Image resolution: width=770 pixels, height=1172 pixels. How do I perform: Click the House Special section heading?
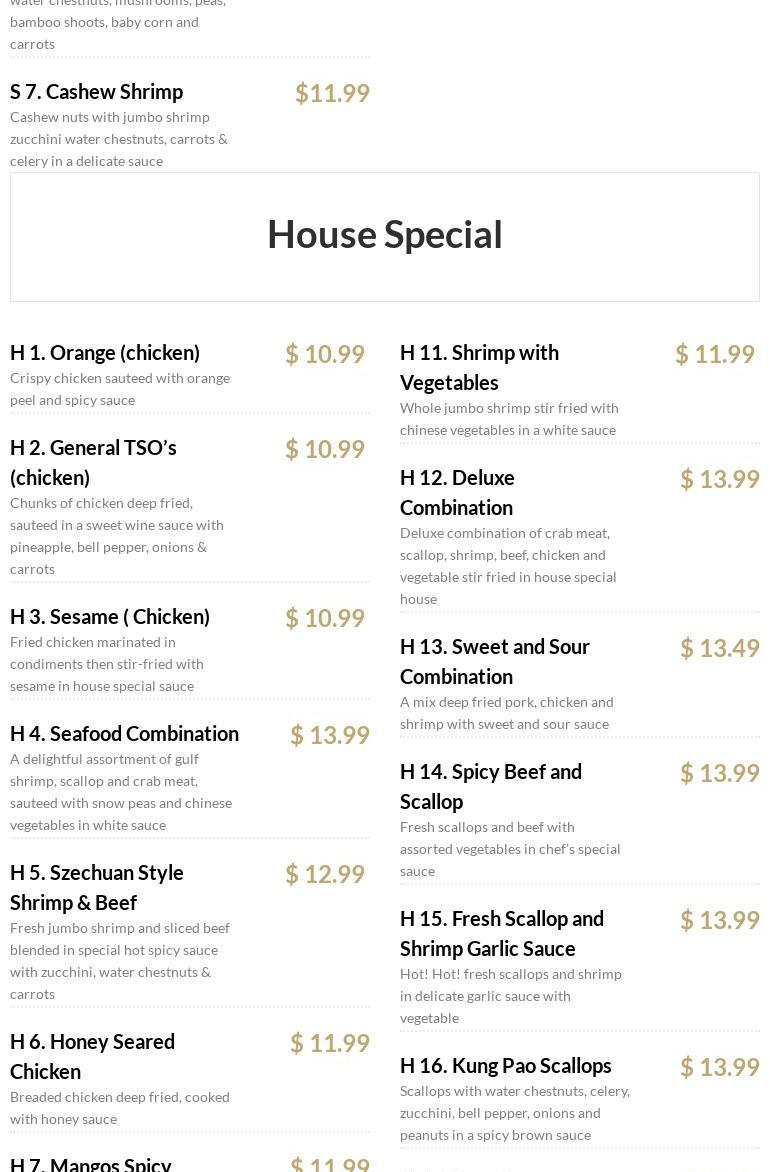(x=385, y=235)
